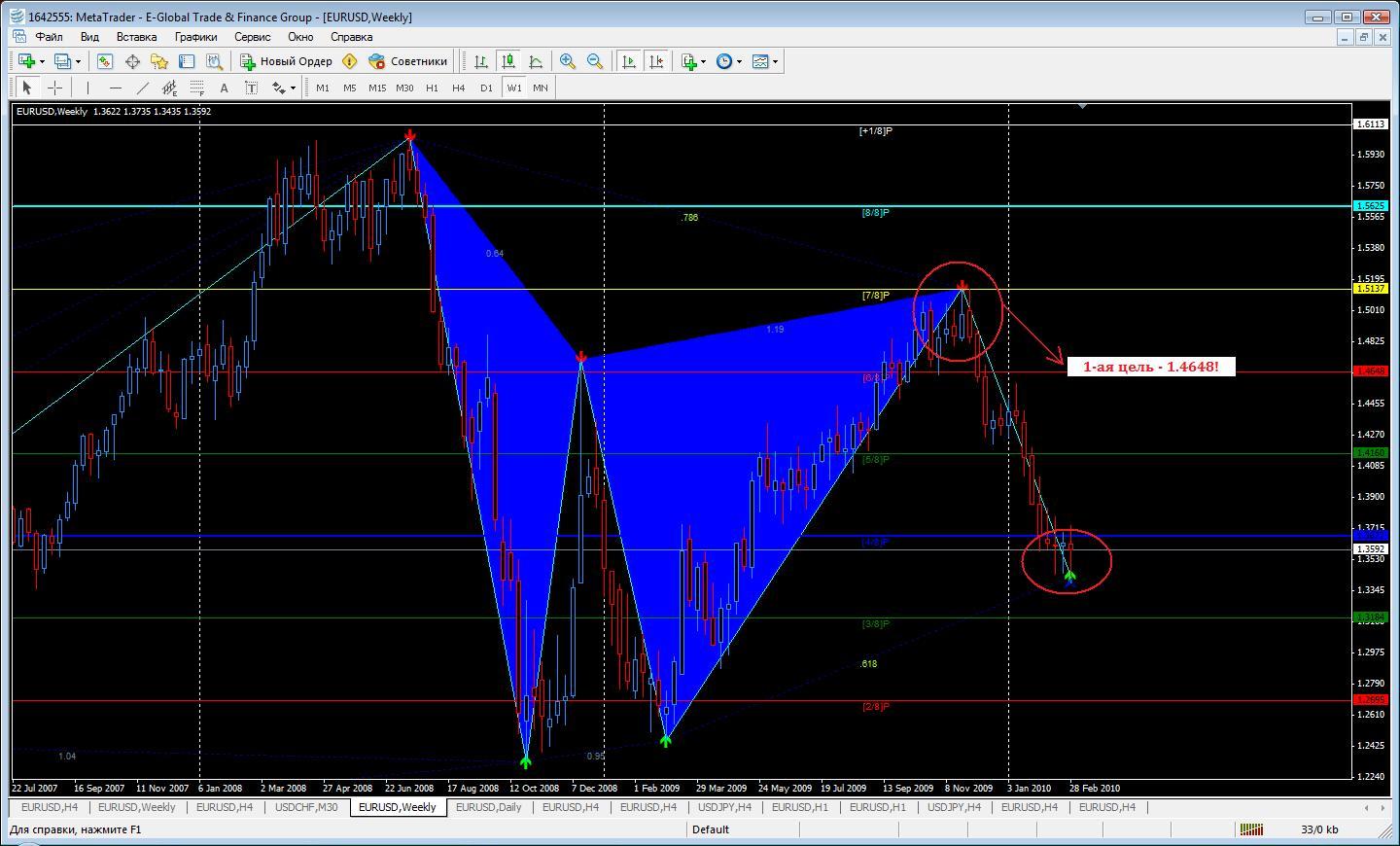Open the Справка menu
Viewport: 1400px width, 846px height.
(x=351, y=37)
